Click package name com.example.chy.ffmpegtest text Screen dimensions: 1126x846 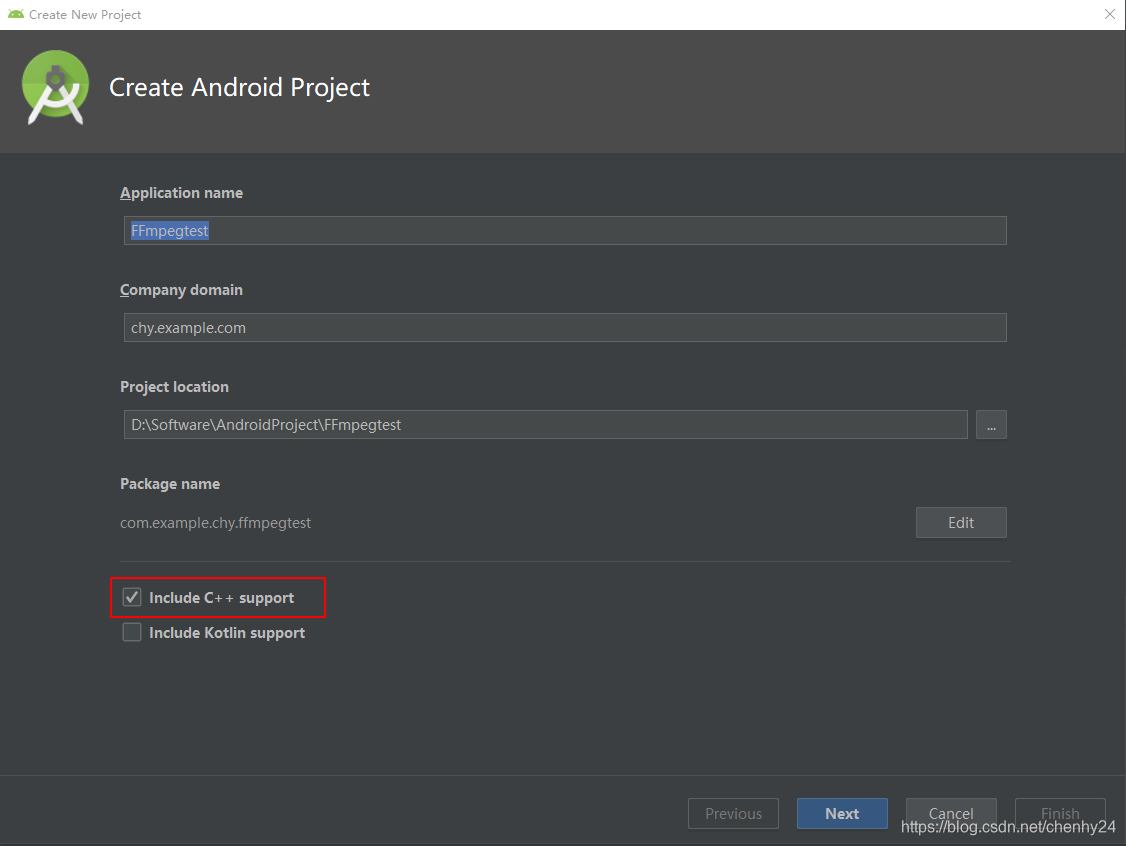coord(215,523)
